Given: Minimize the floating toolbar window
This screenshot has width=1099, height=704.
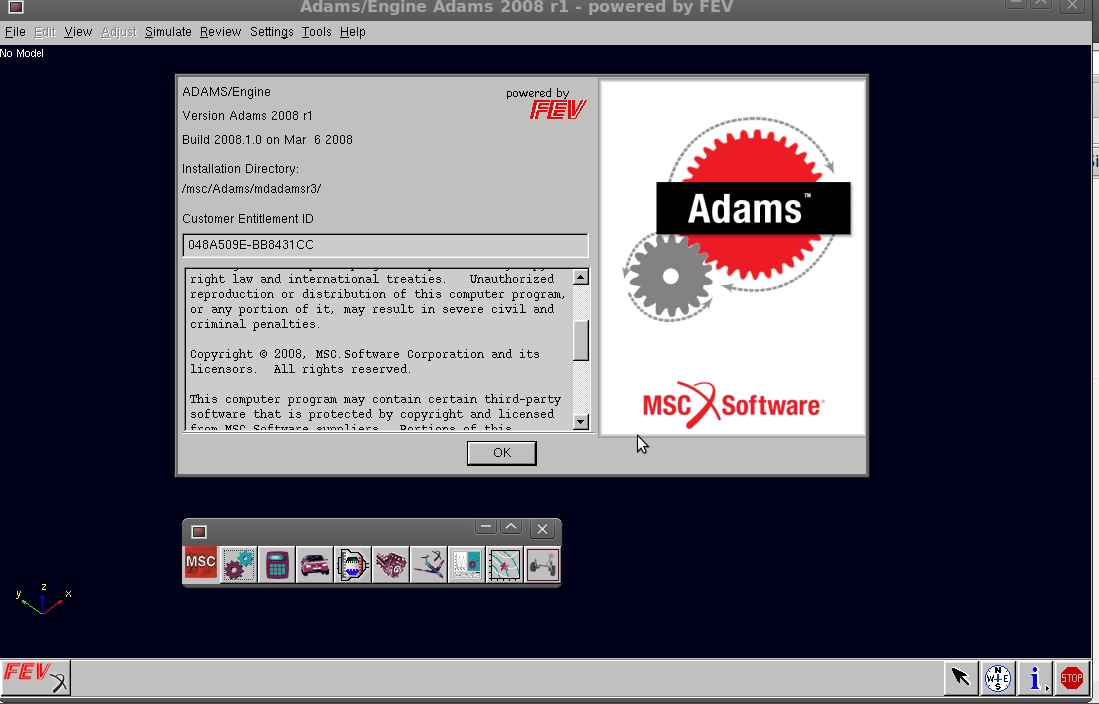Looking at the screenshot, I should pyautogui.click(x=486, y=527).
